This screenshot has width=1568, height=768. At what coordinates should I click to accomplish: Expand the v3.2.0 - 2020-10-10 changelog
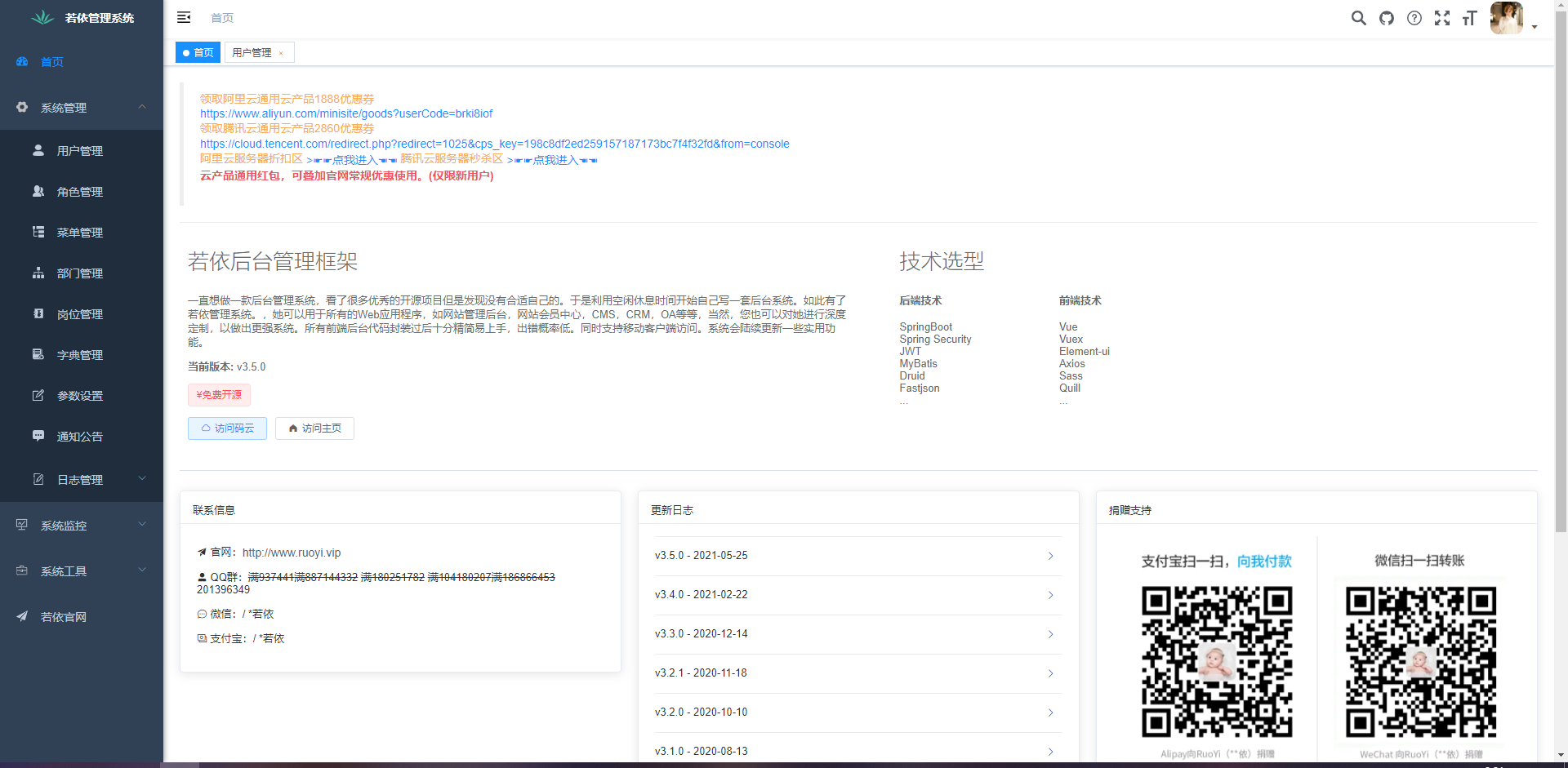pyautogui.click(x=858, y=713)
